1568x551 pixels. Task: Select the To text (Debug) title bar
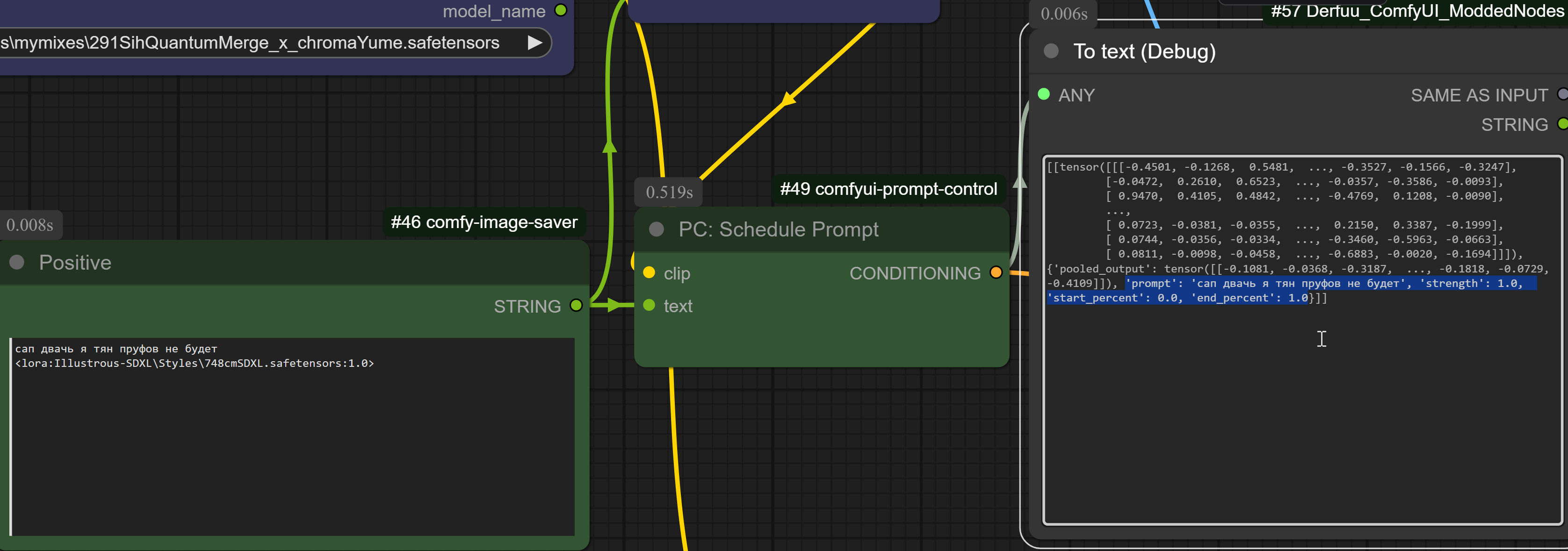1298,51
